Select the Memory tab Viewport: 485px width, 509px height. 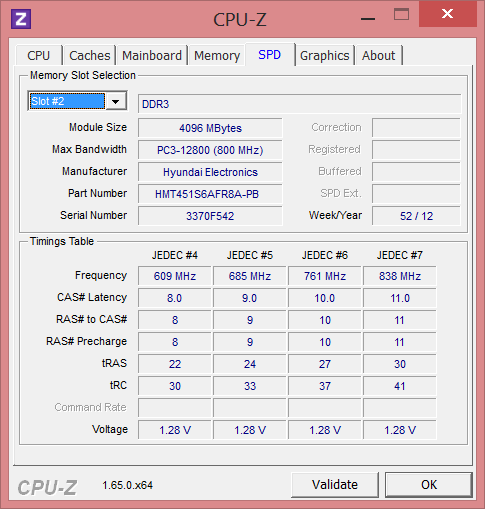tap(217, 55)
